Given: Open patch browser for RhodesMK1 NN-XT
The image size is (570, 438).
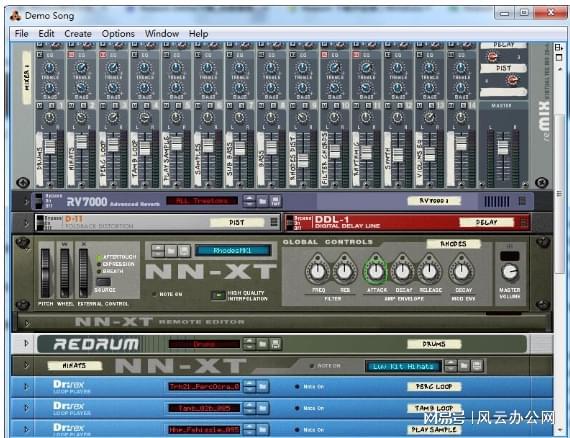Looking at the screenshot, I should (171, 251).
